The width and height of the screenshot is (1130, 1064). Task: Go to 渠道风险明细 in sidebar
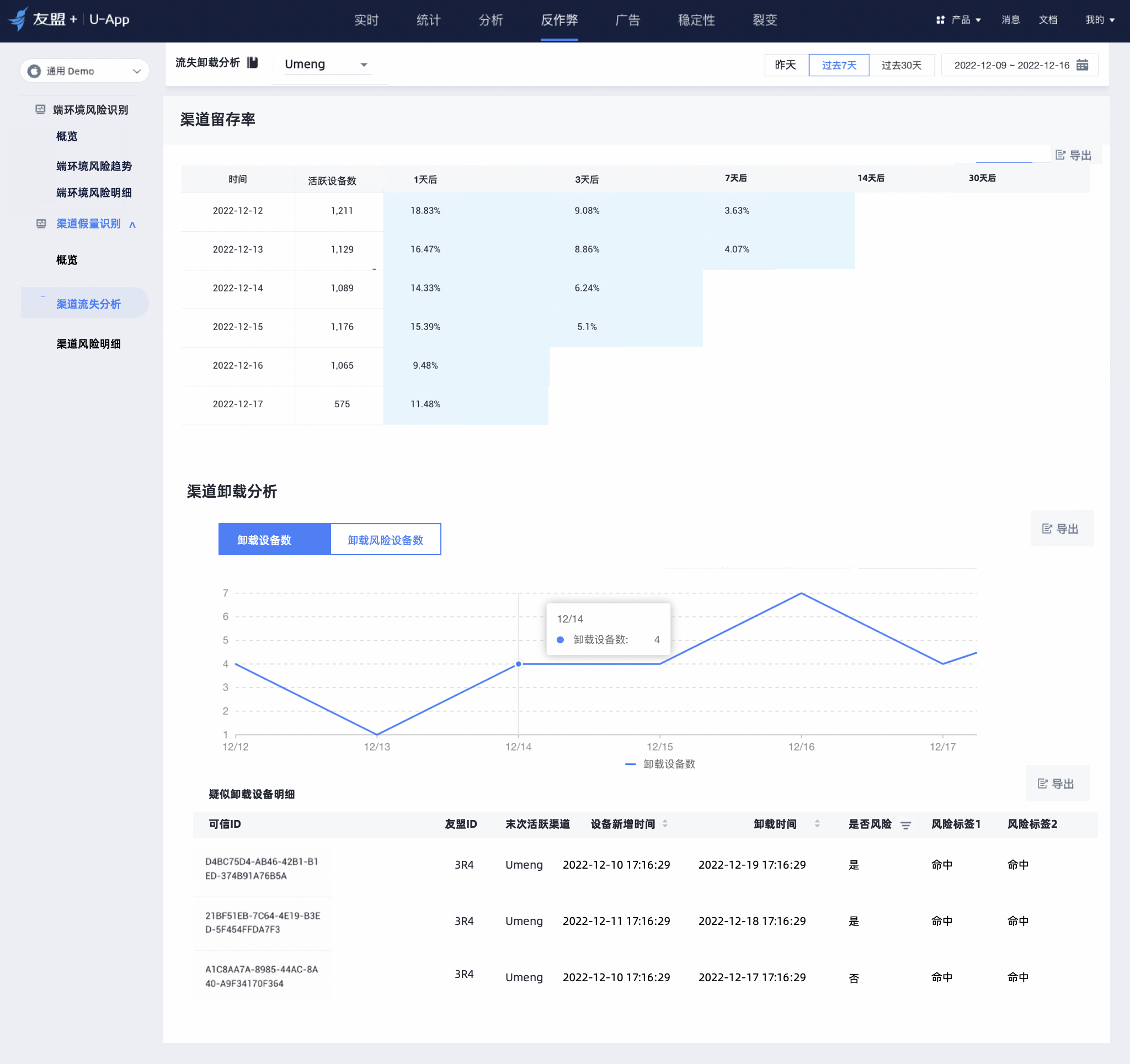[89, 344]
